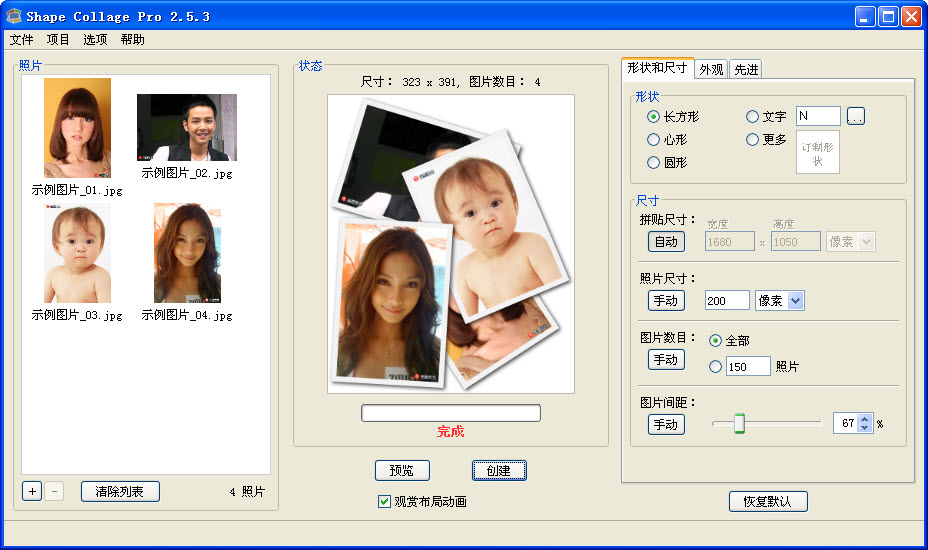Screen dimensions: 928x550
Task: Click the spacing percent field showing 67
Action: [x=846, y=423]
